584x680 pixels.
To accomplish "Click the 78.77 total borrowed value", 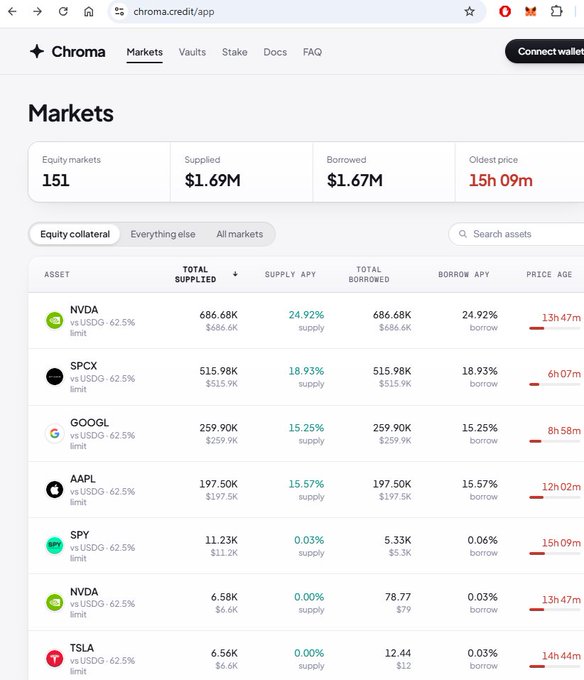I will (398, 597).
